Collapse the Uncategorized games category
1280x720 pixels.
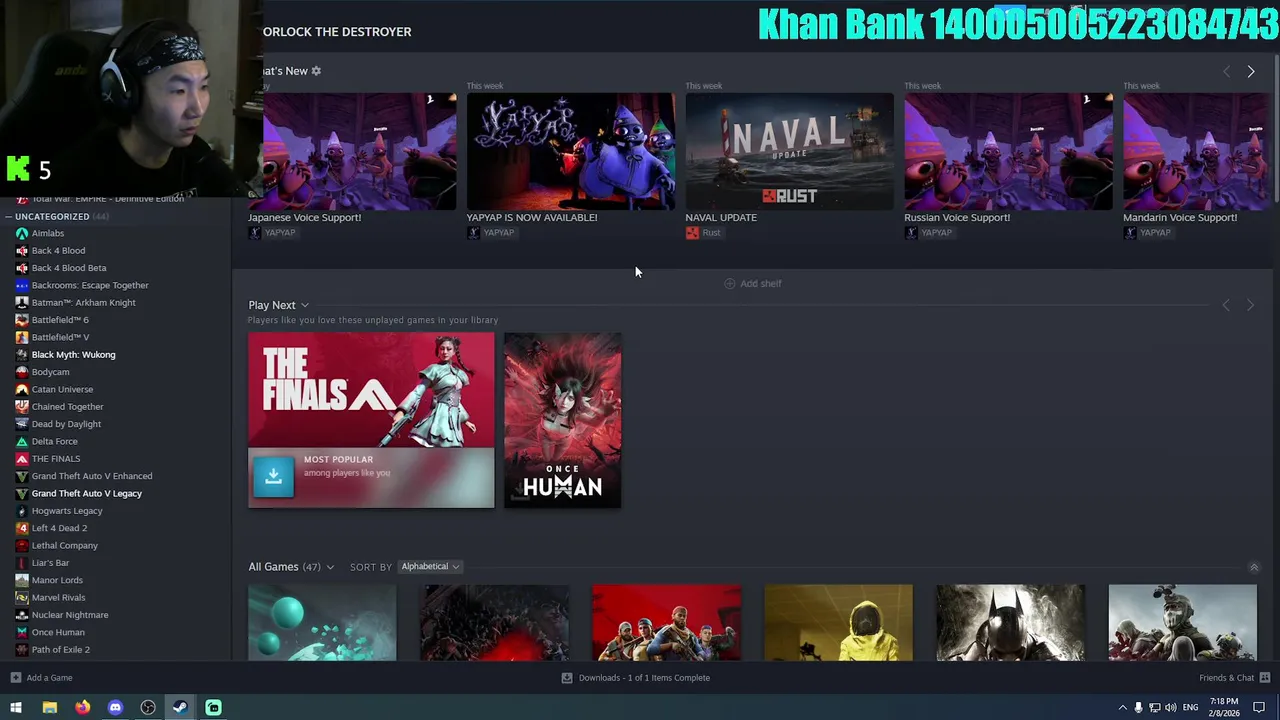click(9, 216)
